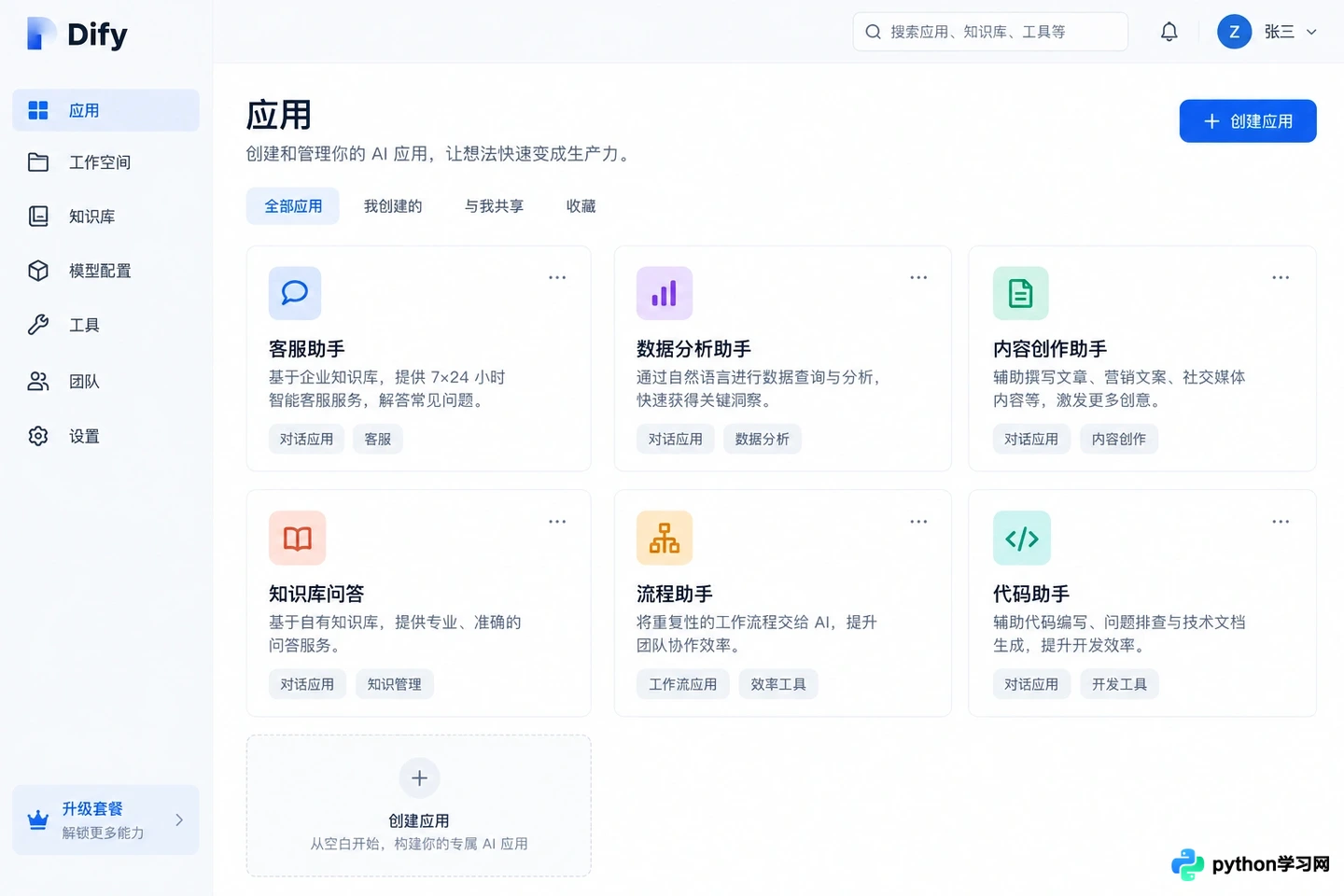Click the 知识管理 tag
The image size is (1344, 896).
click(394, 684)
